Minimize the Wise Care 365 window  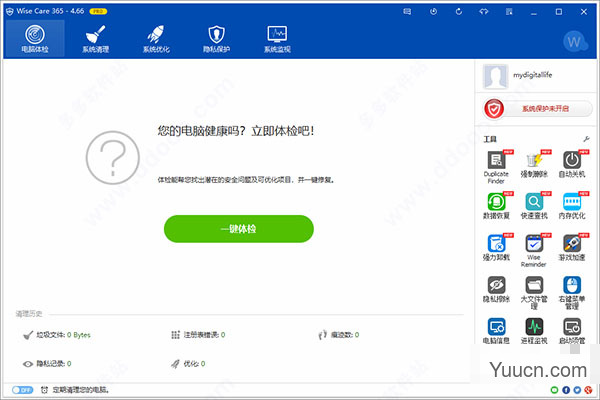tap(534, 12)
